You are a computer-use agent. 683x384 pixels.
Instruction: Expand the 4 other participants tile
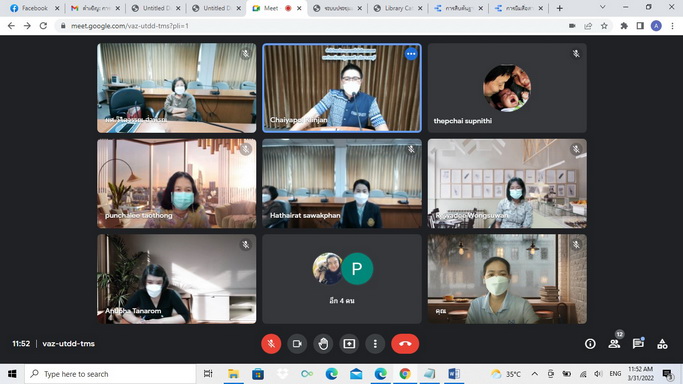coord(342,279)
